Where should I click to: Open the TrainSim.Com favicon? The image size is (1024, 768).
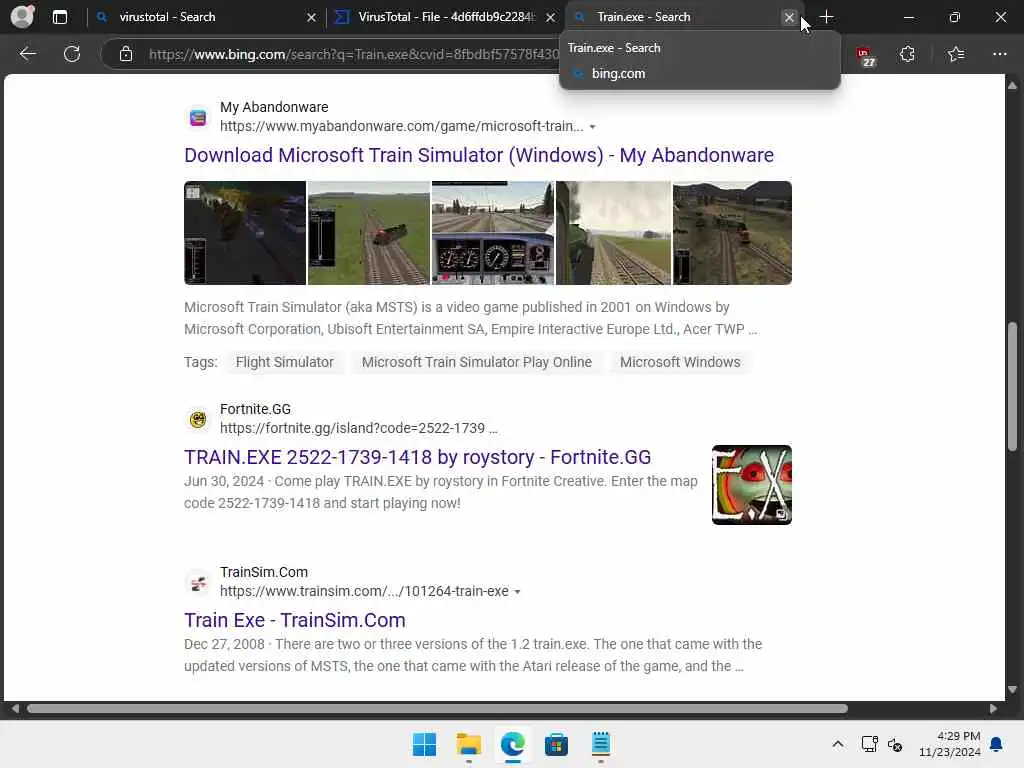[x=198, y=583]
